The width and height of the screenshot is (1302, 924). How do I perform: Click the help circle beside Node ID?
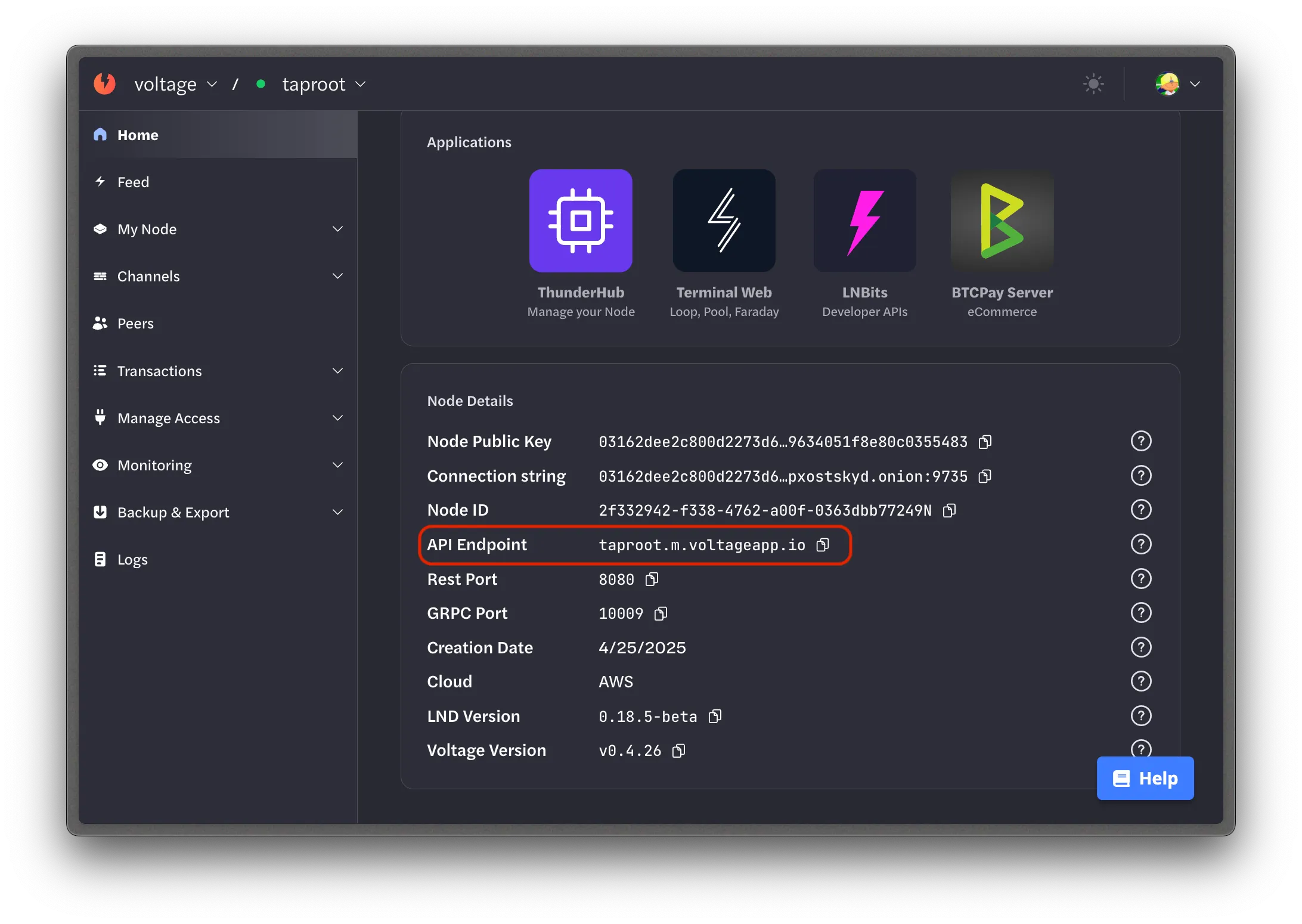coord(1141,509)
